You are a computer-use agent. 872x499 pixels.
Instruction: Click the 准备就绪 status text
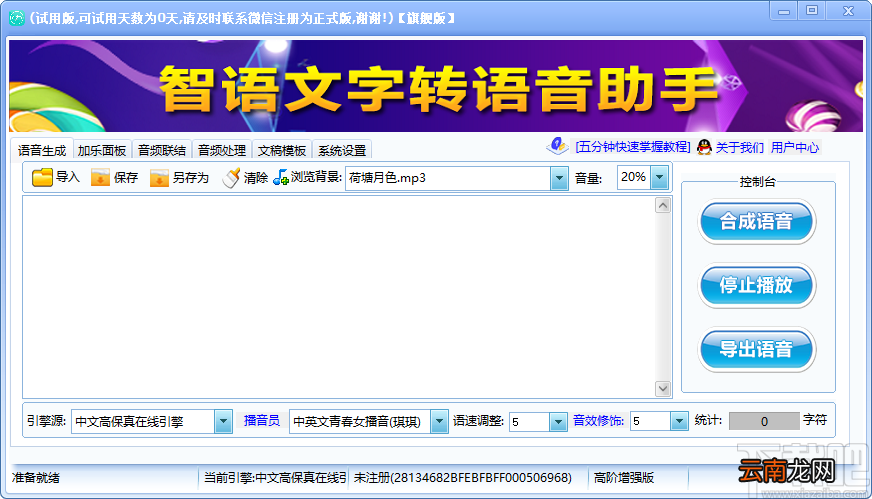36,478
